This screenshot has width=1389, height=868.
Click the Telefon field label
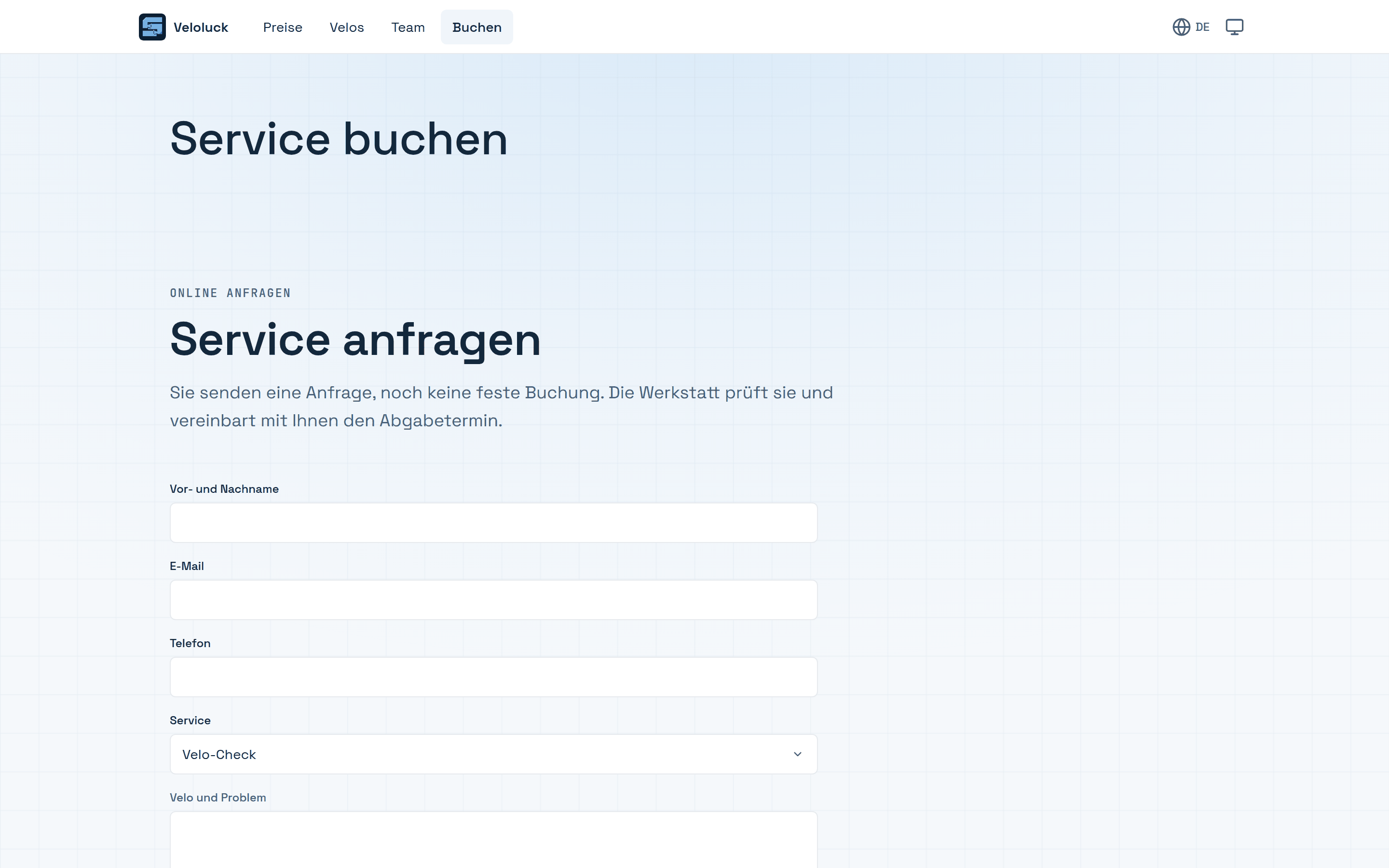coord(190,643)
